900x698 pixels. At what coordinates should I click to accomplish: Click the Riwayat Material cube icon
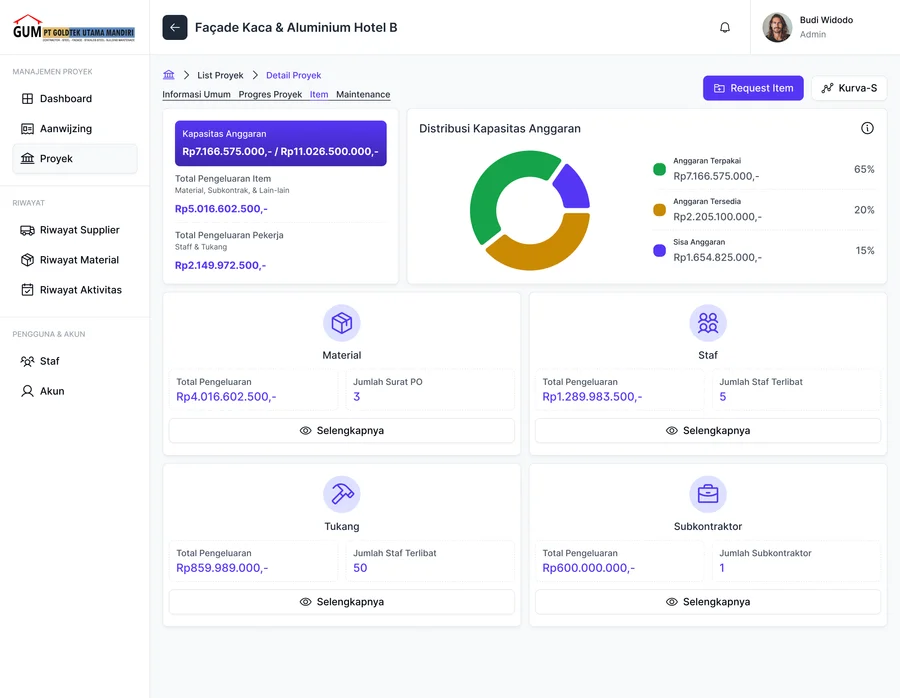(27, 260)
